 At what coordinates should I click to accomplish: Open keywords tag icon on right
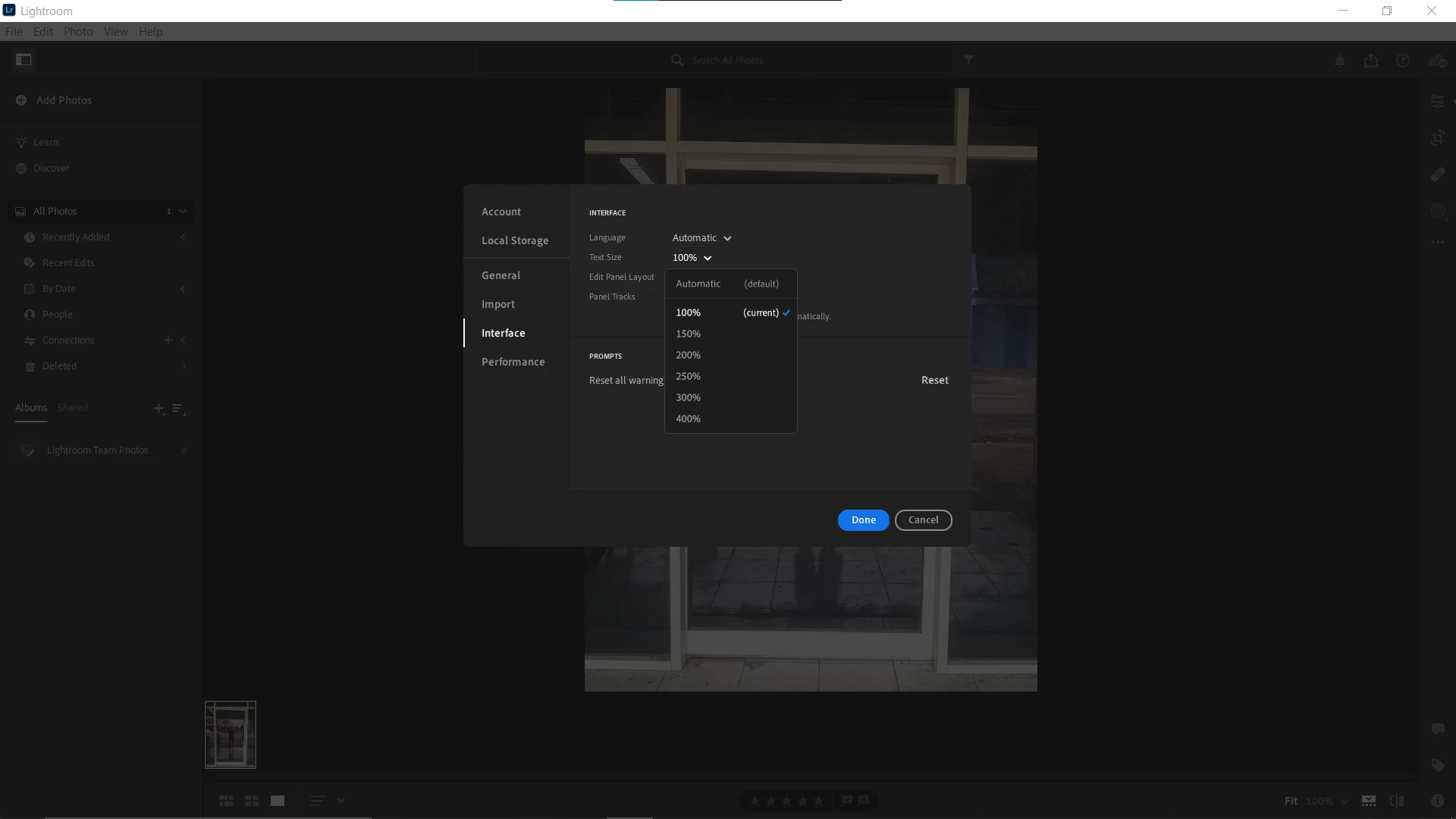click(1437, 765)
